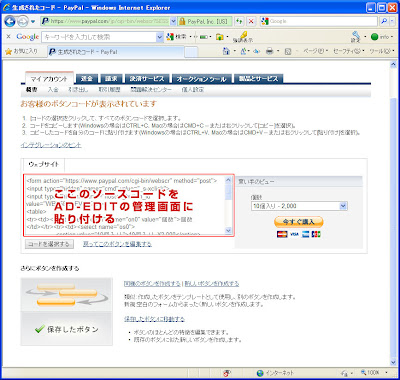Click the 引き出し sub-navigation link
The height and width of the screenshot is (380, 400).
coord(78,90)
